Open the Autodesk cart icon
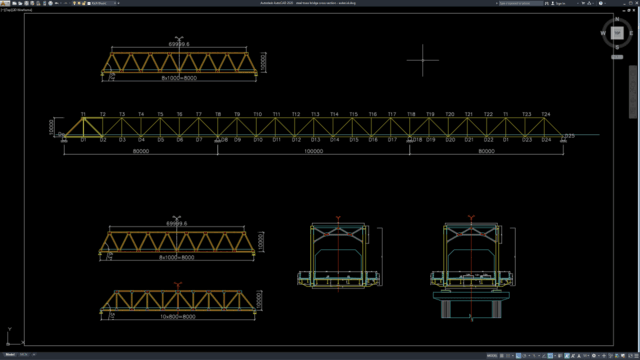 click(583, 3)
